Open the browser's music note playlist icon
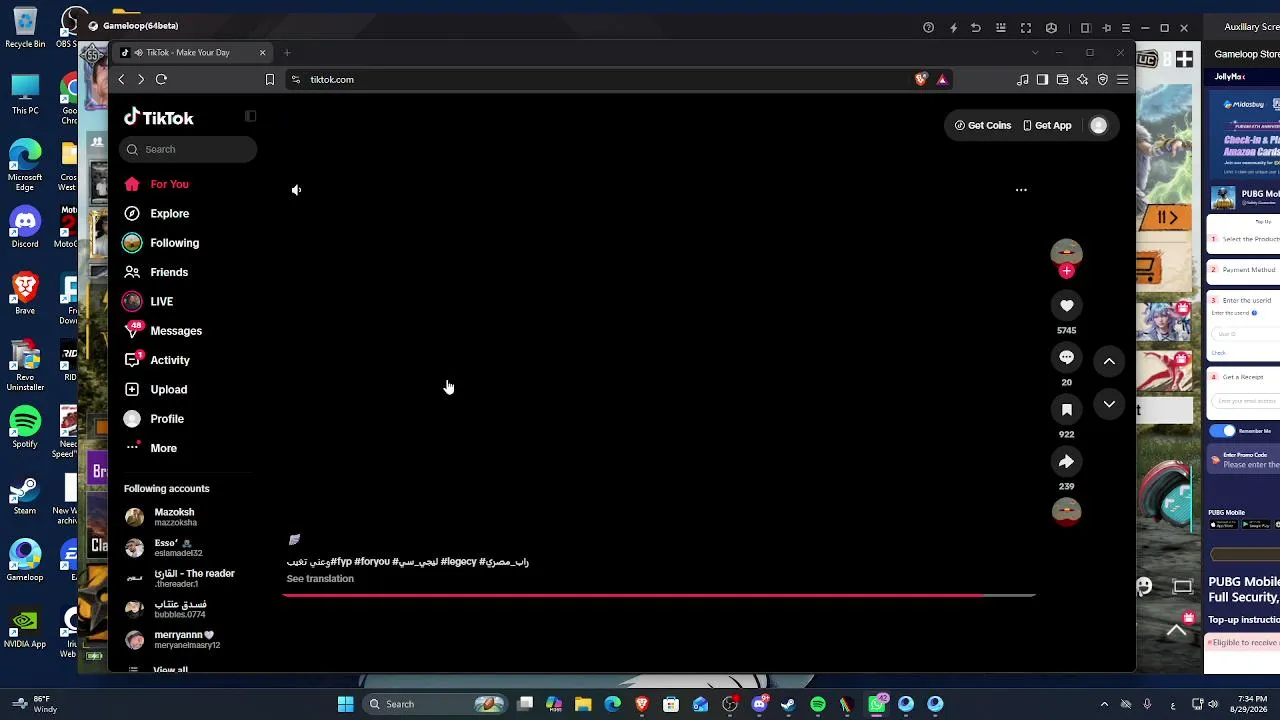 [1022, 79]
